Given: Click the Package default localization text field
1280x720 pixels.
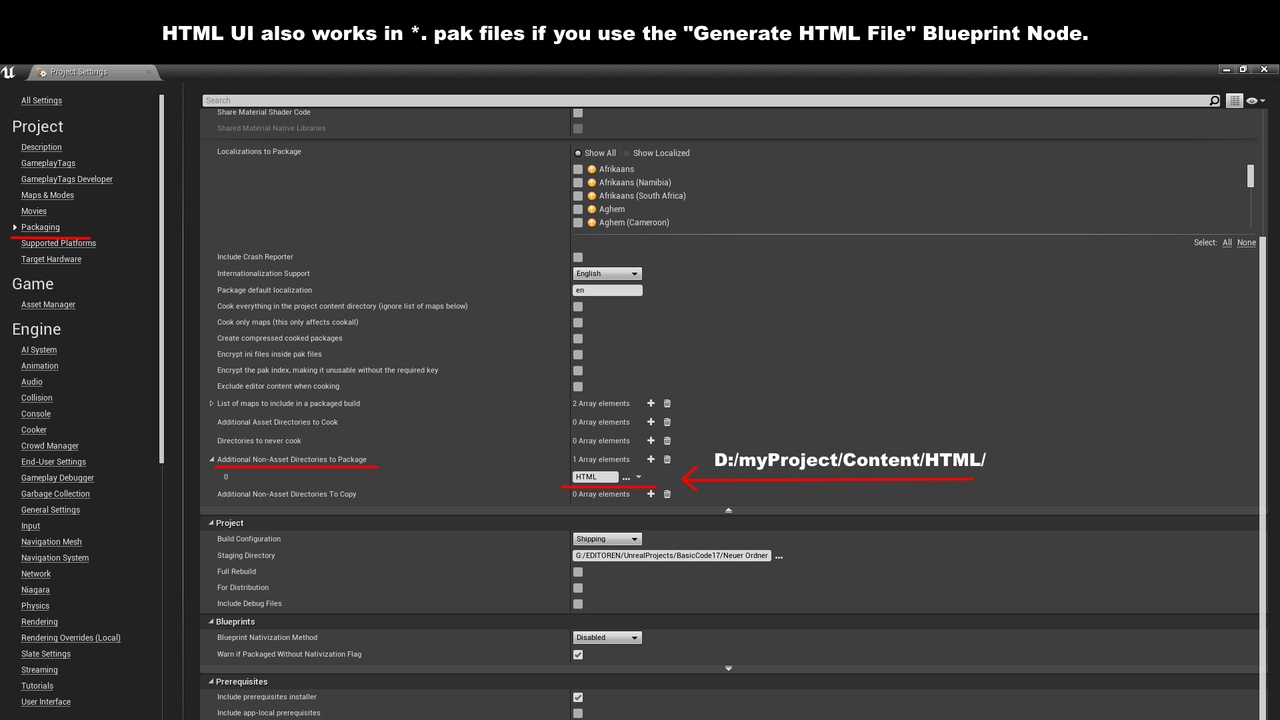Looking at the screenshot, I should (607, 290).
